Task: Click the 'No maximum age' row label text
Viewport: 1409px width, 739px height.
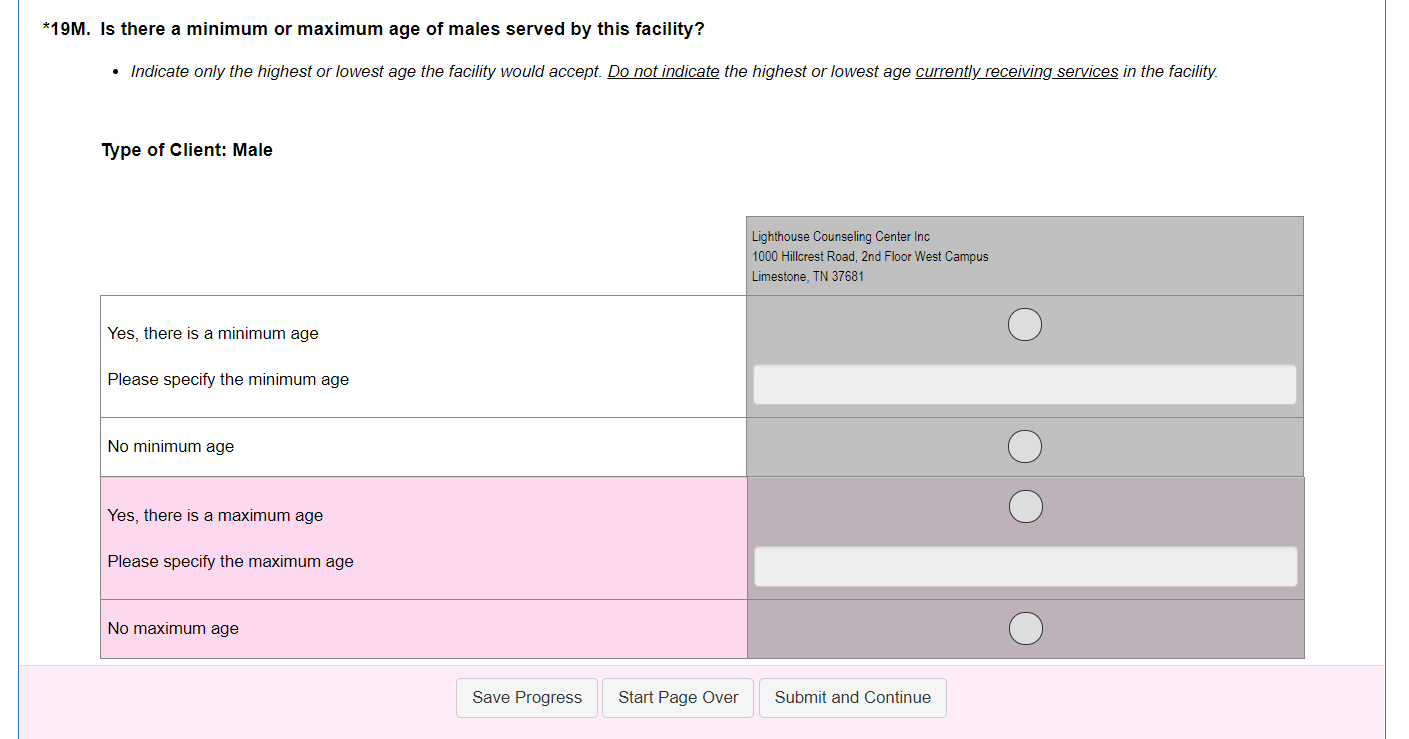Action: point(173,629)
